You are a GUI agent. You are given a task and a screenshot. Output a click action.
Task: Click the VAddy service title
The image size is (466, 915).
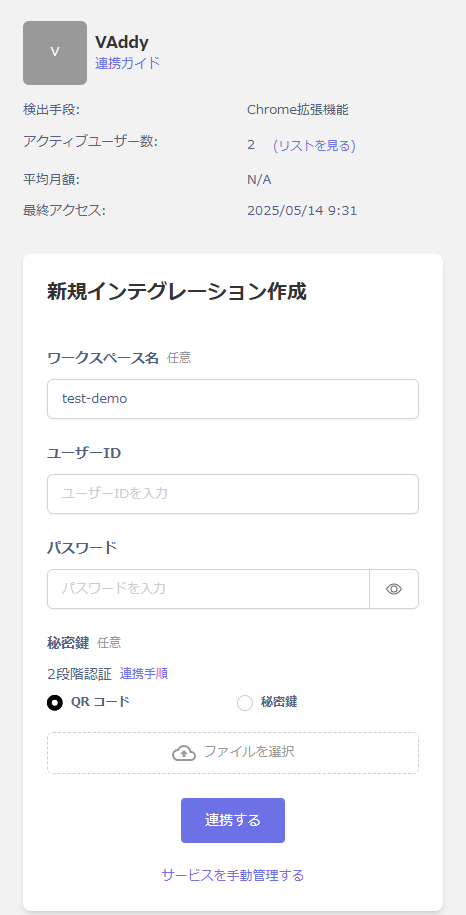pos(122,42)
